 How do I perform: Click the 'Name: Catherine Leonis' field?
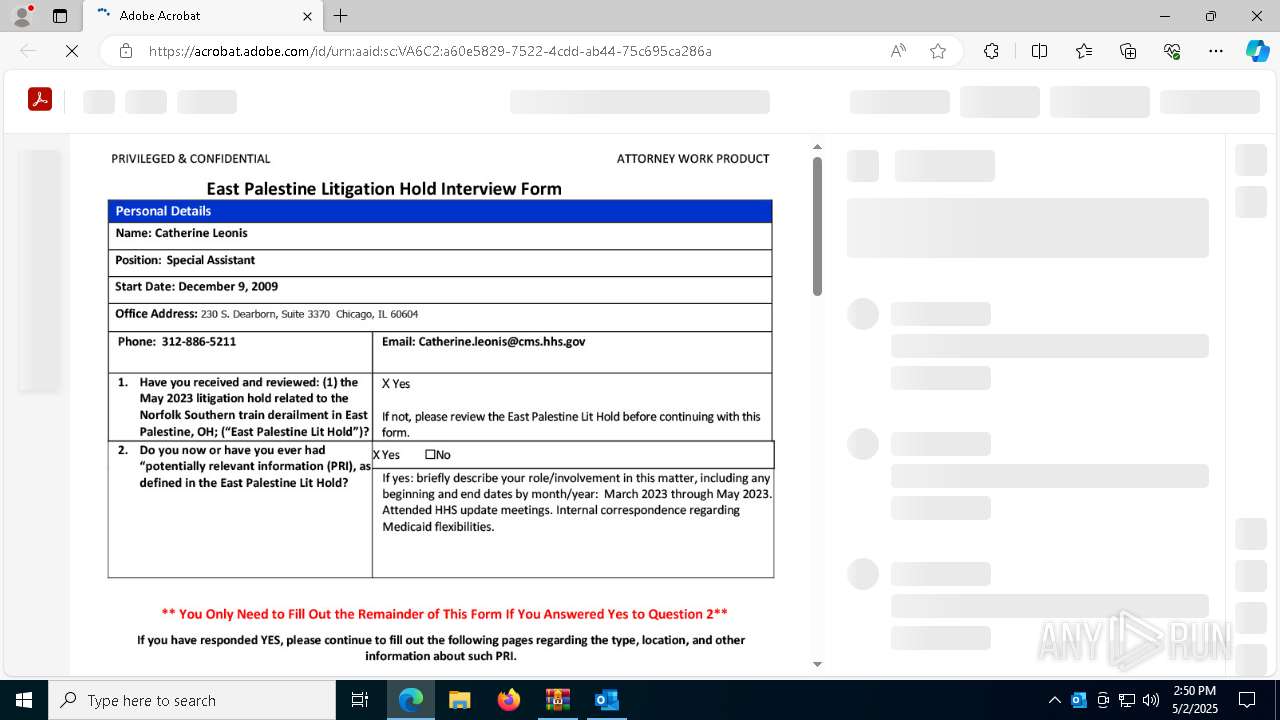pos(440,235)
